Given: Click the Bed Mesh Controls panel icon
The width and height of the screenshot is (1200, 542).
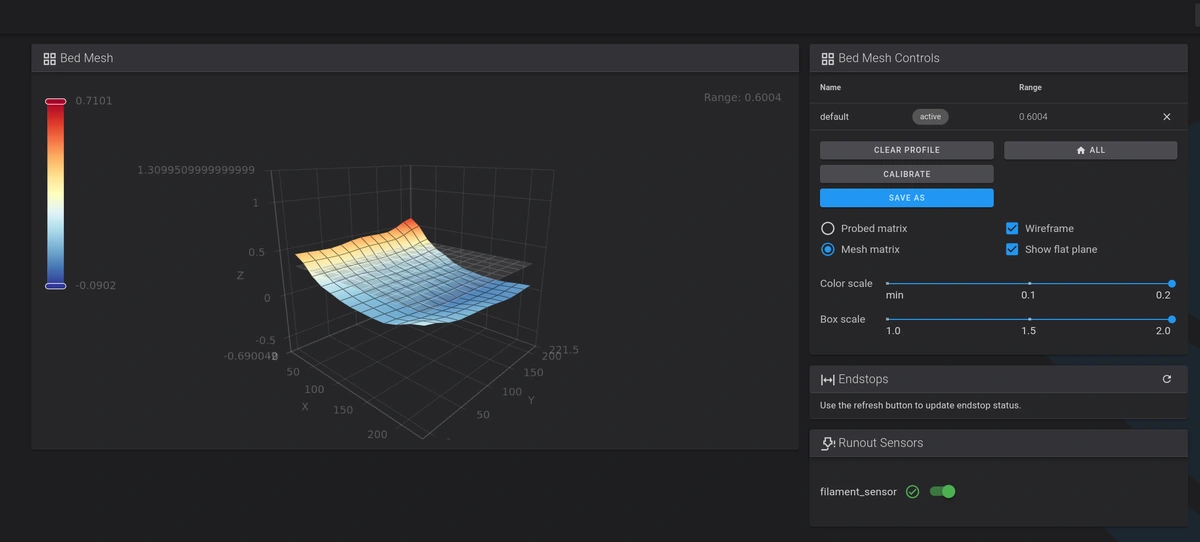Looking at the screenshot, I should 827,59.
